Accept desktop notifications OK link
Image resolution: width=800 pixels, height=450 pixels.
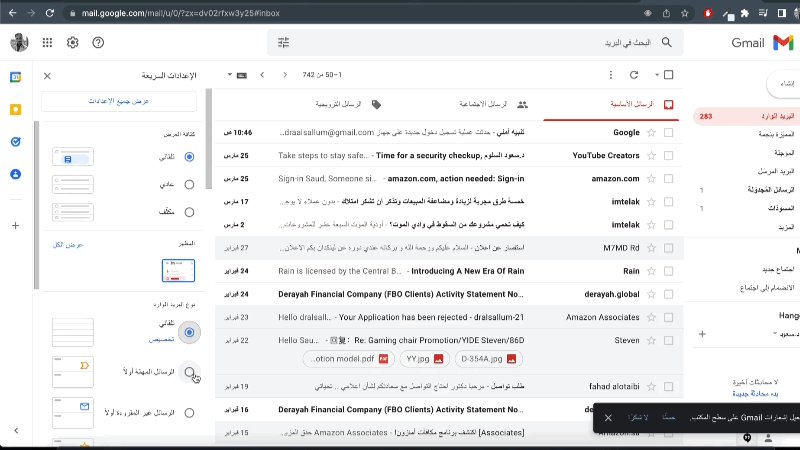point(668,417)
